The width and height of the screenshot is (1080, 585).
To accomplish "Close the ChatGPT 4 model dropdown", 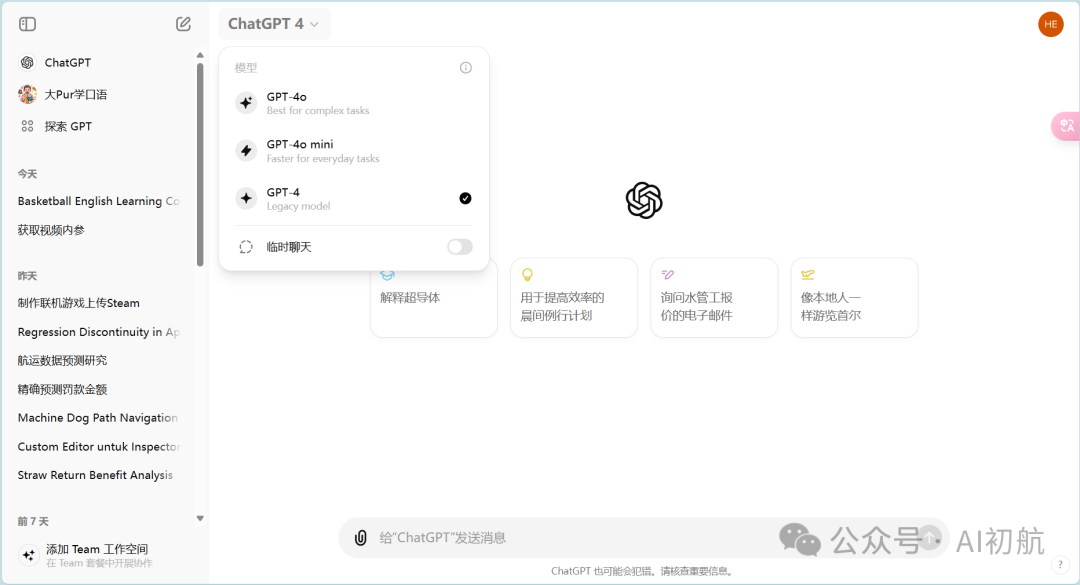I will (x=273, y=24).
